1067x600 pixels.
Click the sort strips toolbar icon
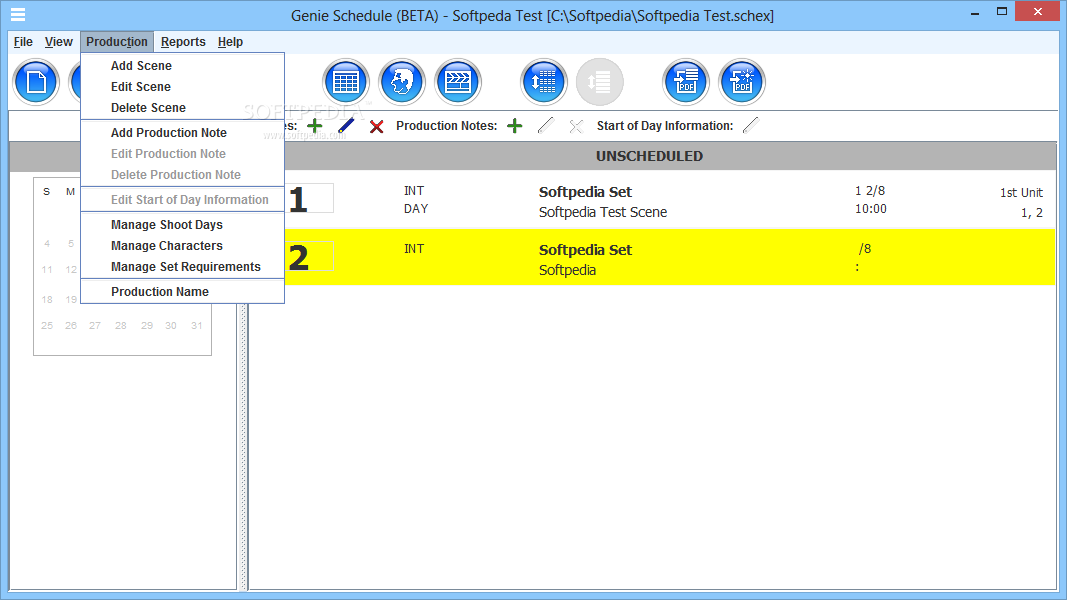(544, 82)
